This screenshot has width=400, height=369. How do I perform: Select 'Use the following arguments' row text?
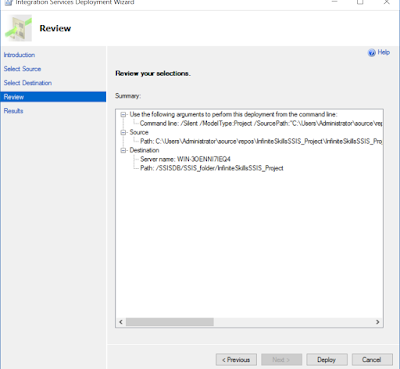pos(233,114)
